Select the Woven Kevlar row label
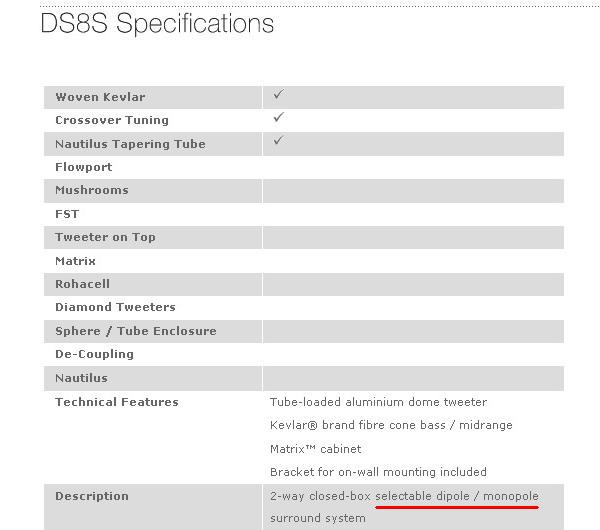600x530 pixels. pyautogui.click(x=100, y=97)
